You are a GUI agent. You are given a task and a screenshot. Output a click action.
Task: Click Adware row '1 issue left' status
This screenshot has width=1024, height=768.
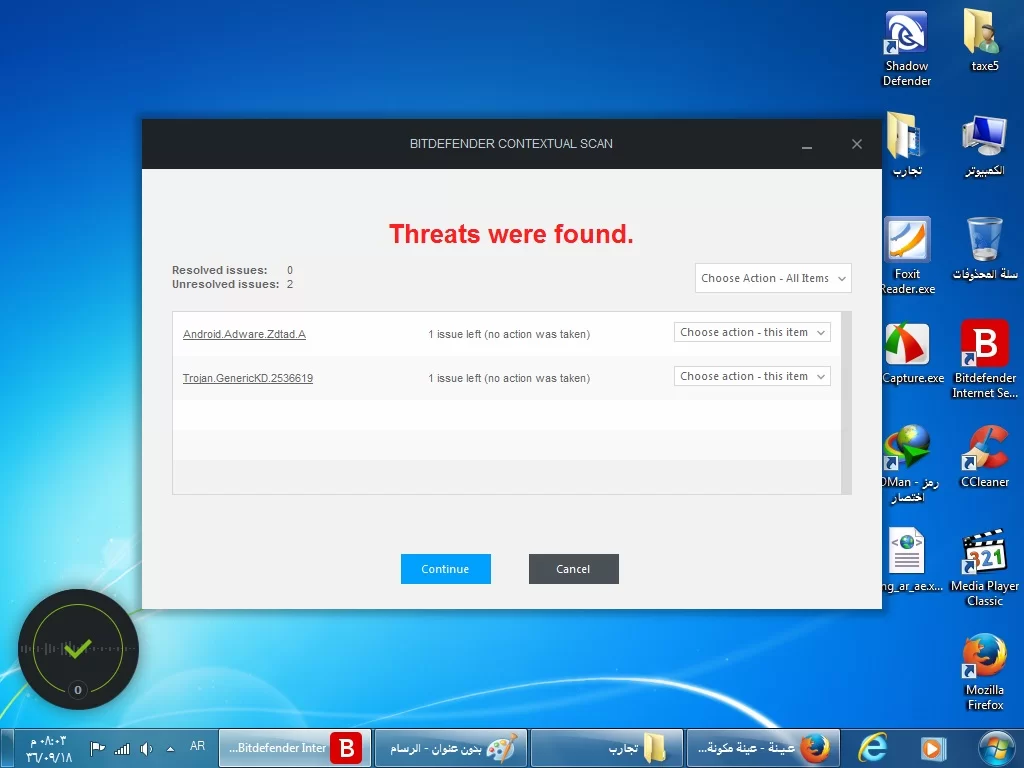(509, 334)
